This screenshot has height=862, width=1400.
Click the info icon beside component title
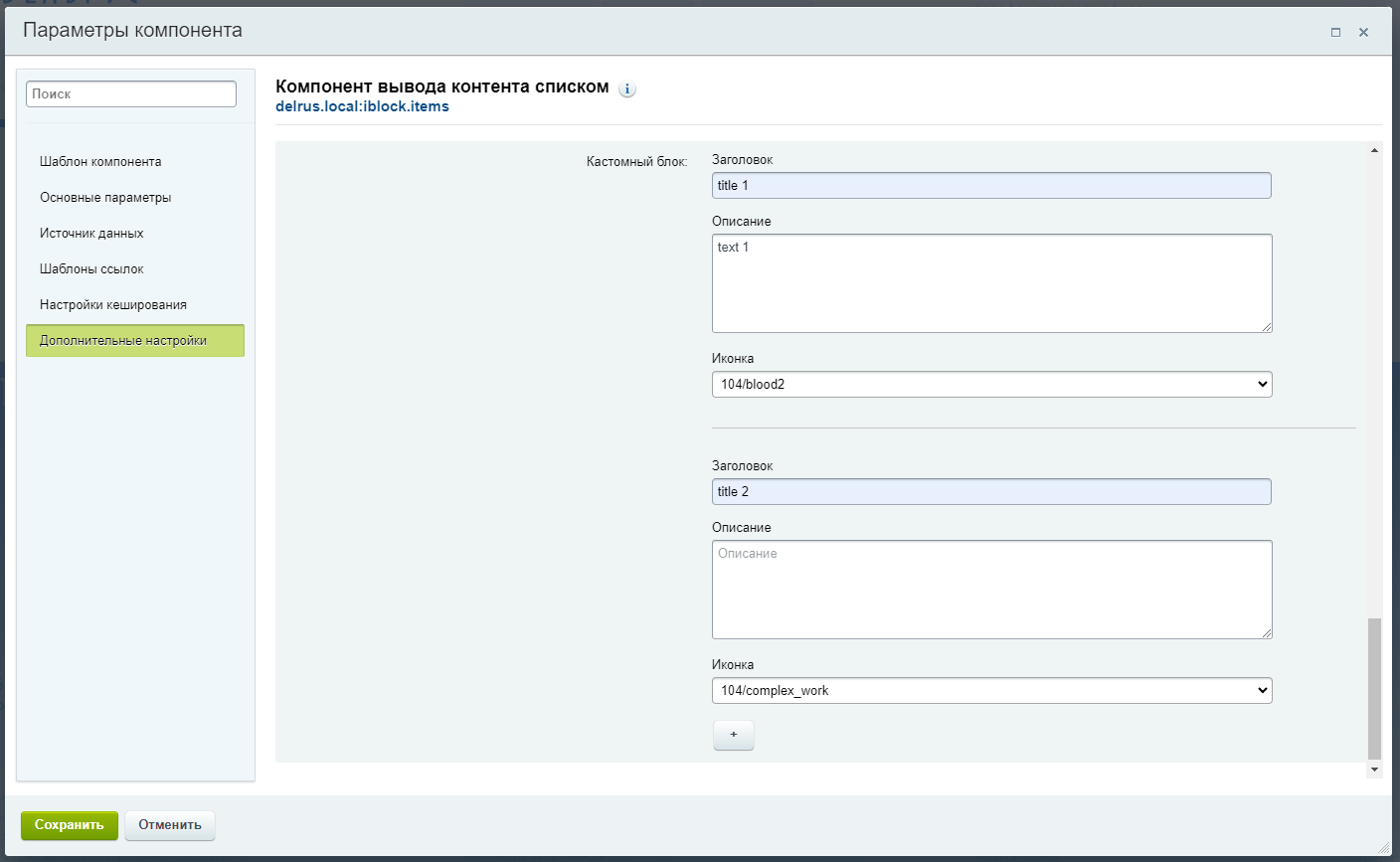tap(627, 88)
